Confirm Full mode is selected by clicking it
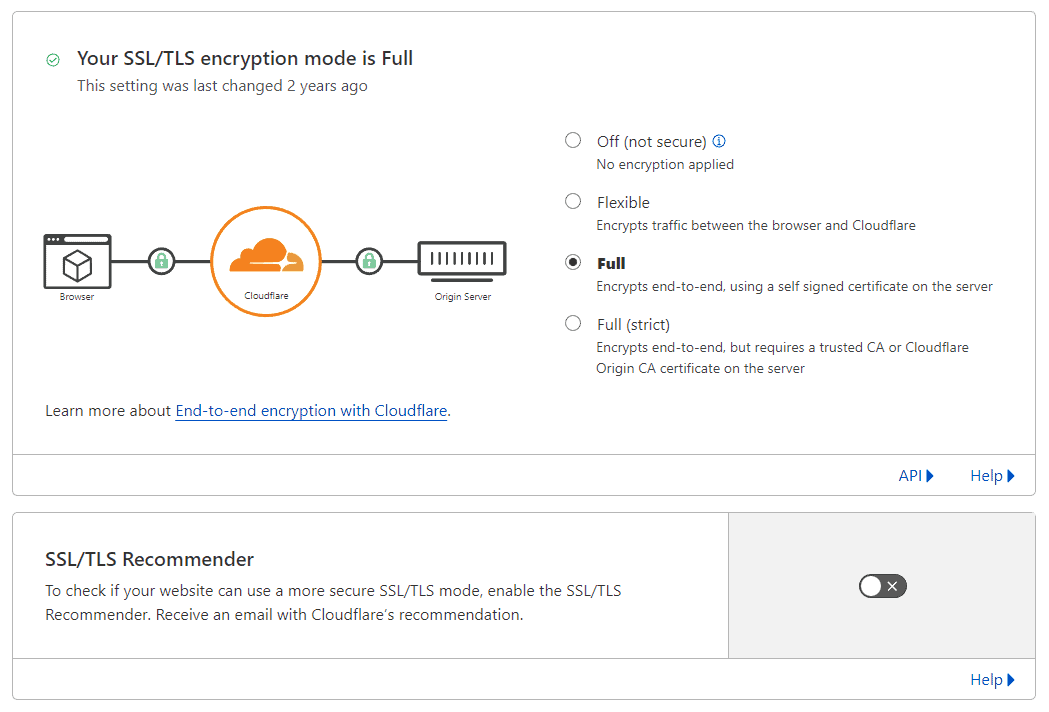This screenshot has height=712, width=1049. tap(572, 262)
